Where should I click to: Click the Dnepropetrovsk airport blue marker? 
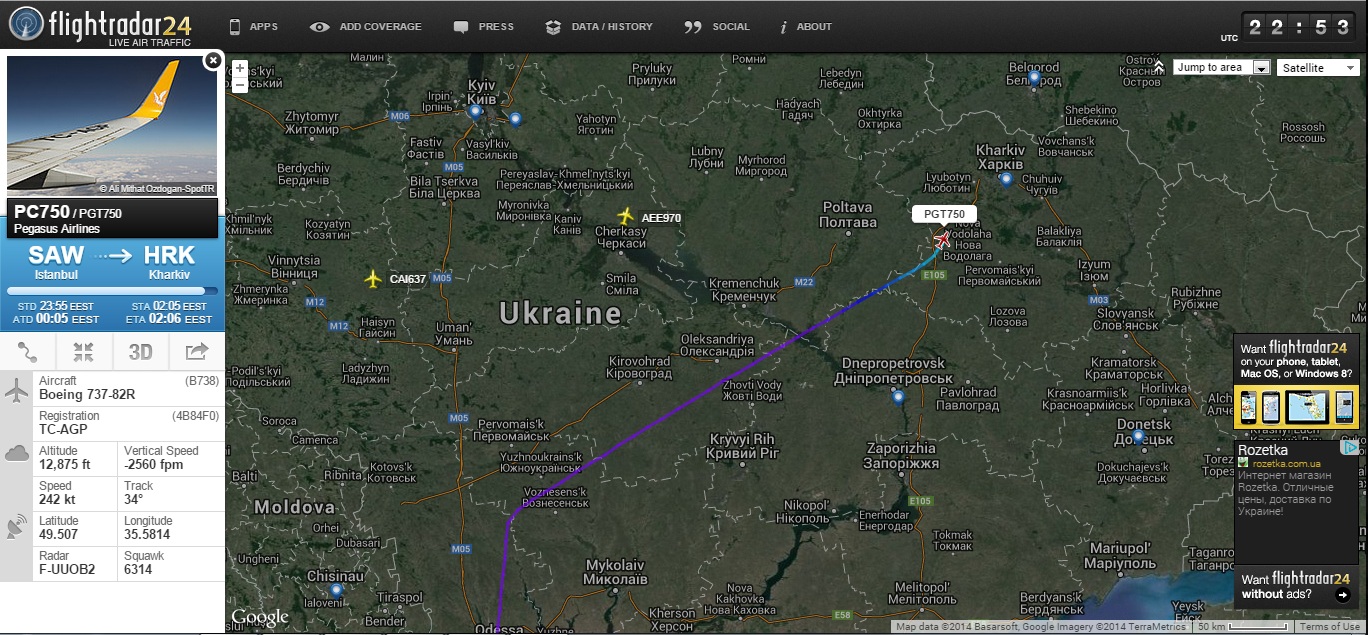pos(897,397)
